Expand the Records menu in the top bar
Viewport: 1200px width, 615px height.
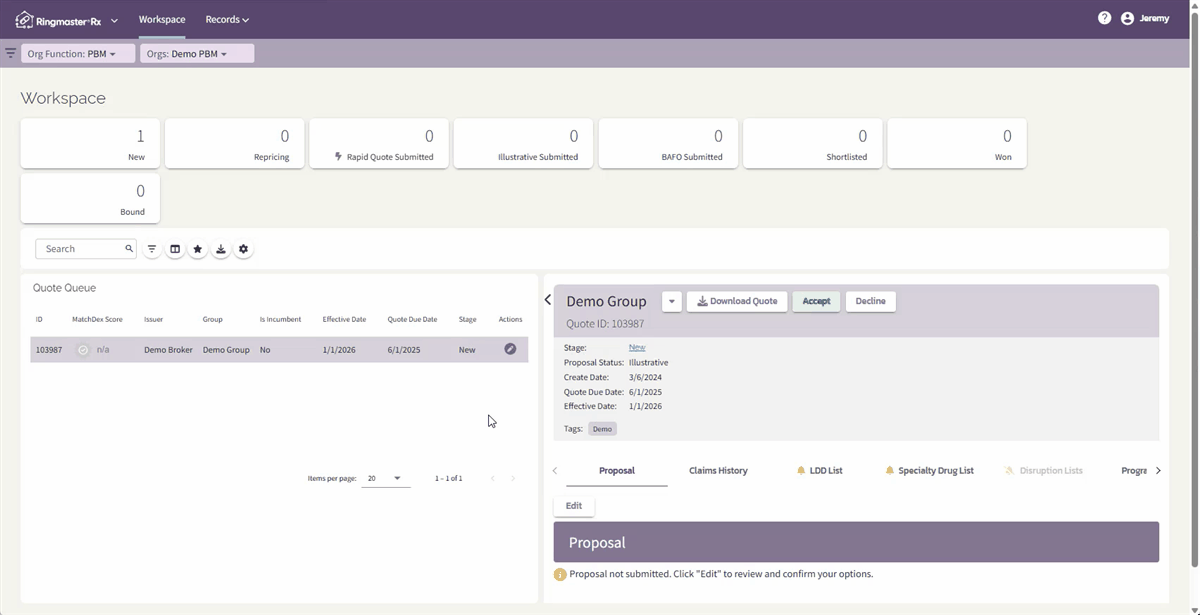click(225, 19)
